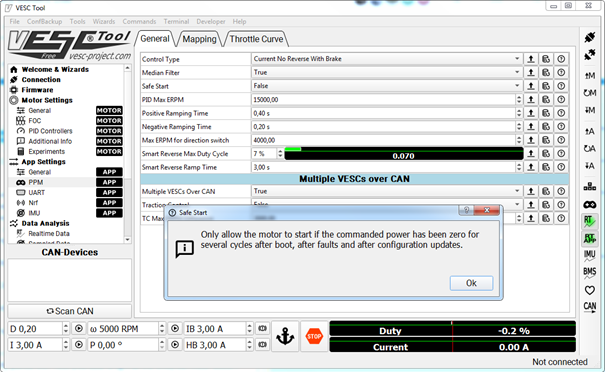The height and width of the screenshot is (372, 605).
Task: Click the red STOP button
Action: (314, 336)
